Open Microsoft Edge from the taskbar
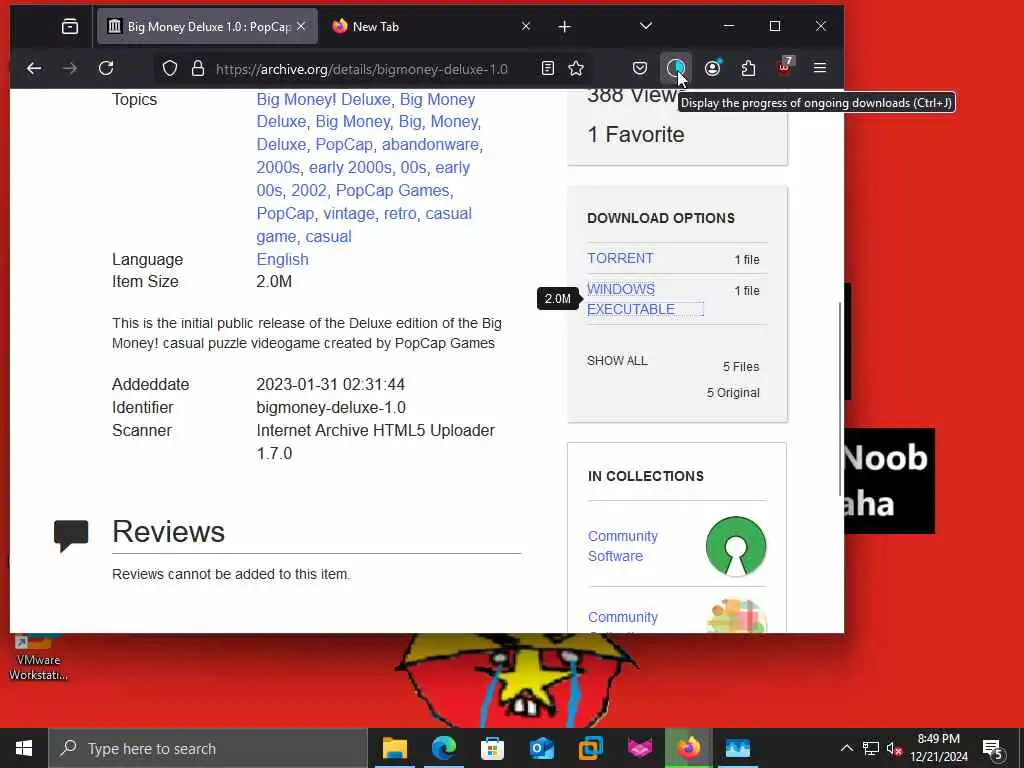1024x768 pixels. click(x=443, y=748)
